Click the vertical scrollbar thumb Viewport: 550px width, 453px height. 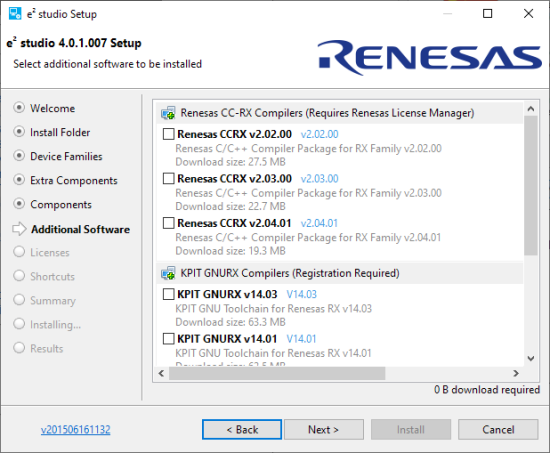click(x=531, y=185)
